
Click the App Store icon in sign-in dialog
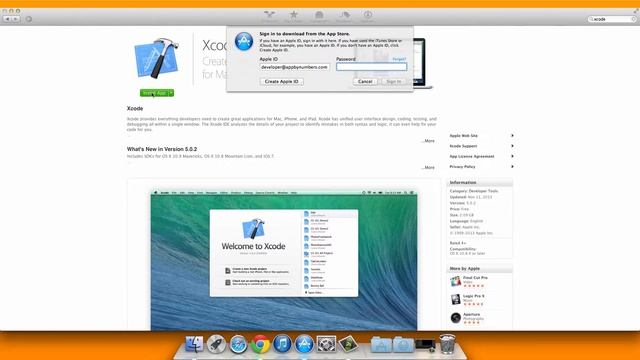click(x=244, y=41)
